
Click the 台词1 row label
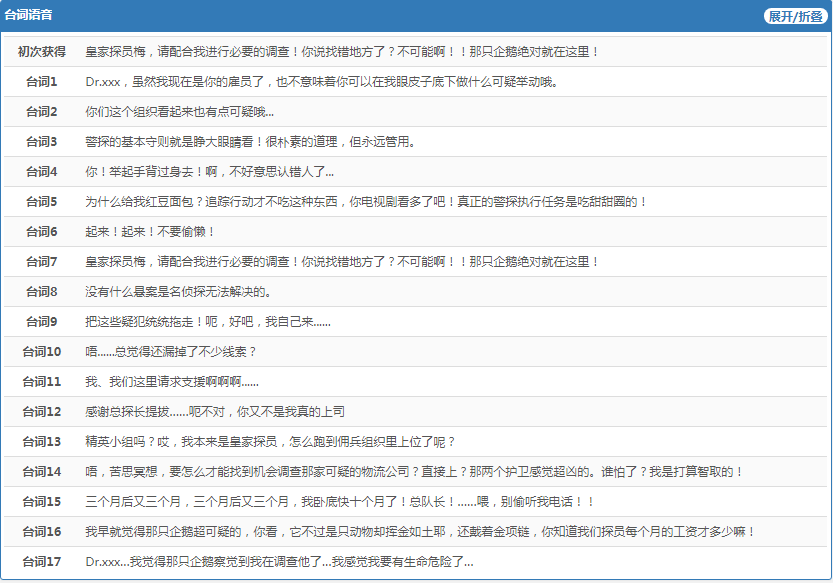click(42, 82)
